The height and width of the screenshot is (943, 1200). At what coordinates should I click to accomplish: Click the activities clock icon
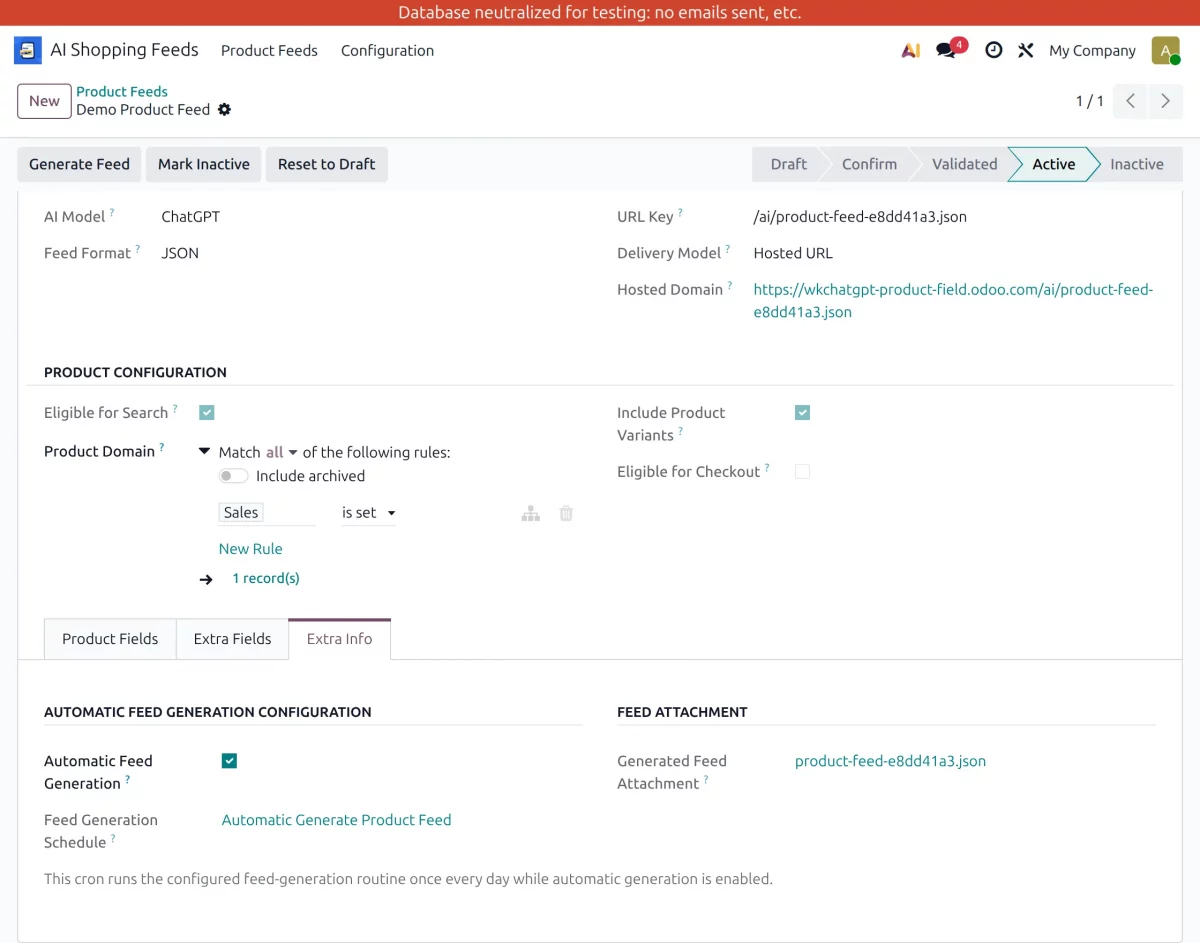993,50
